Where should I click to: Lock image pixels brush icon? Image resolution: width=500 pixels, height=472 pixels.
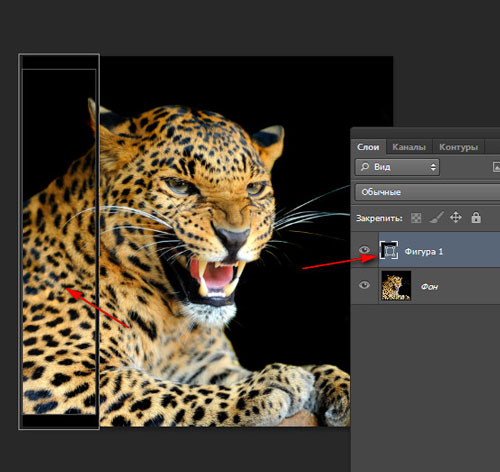[x=436, y=218]
